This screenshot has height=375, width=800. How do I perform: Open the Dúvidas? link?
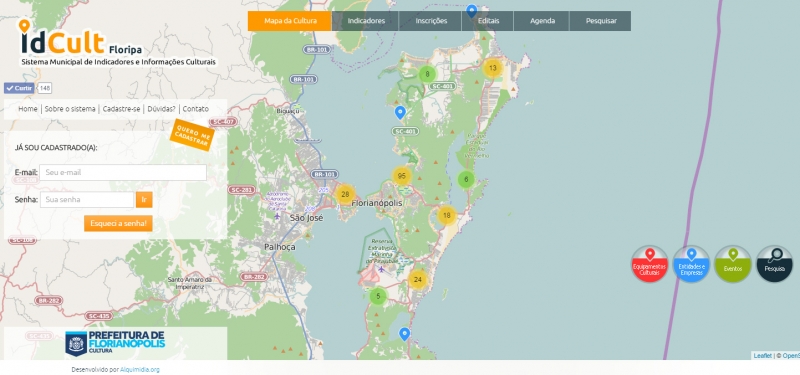click(x=161, y=109)
